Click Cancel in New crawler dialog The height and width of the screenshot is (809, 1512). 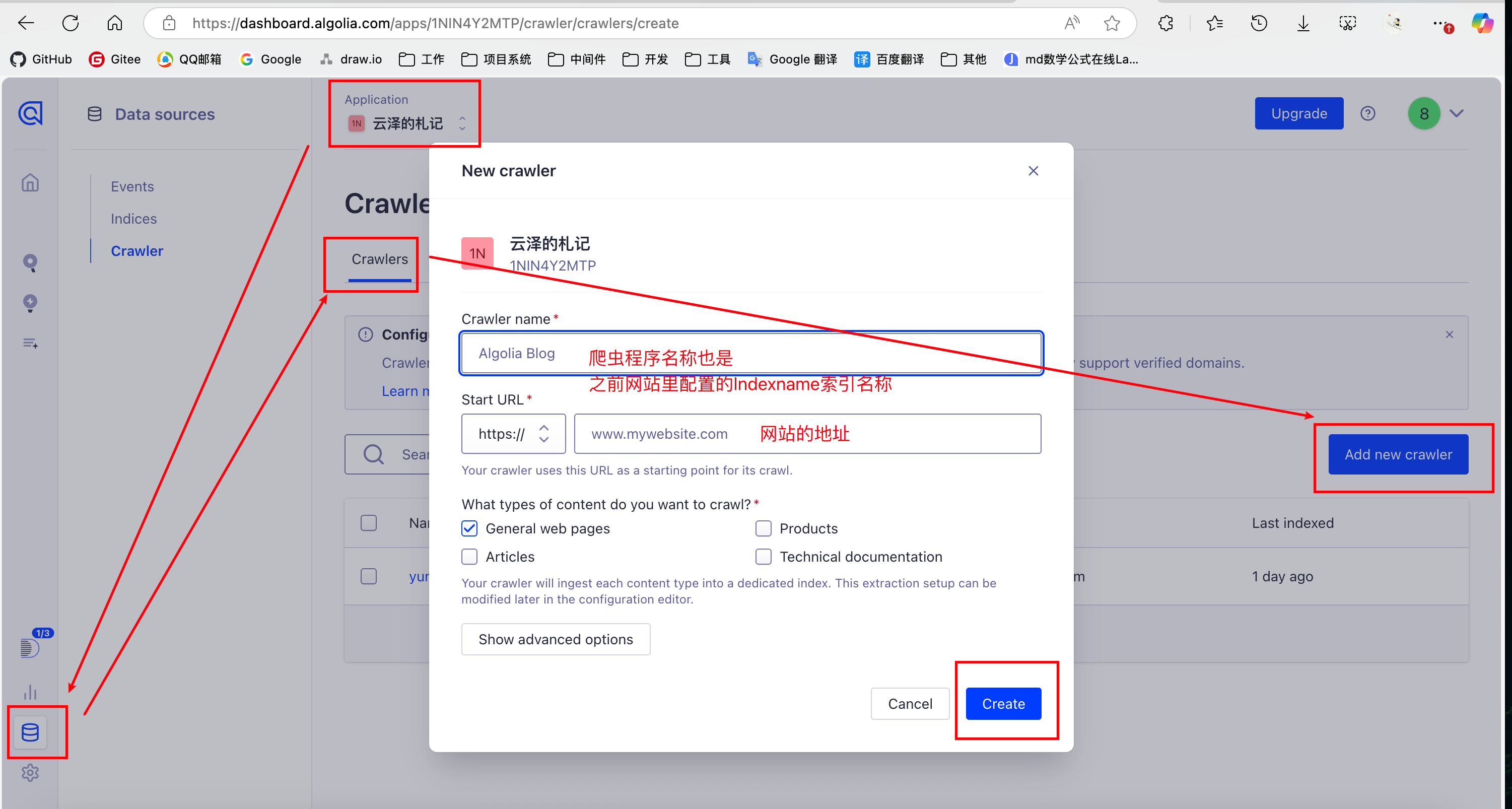click(910, 703)
